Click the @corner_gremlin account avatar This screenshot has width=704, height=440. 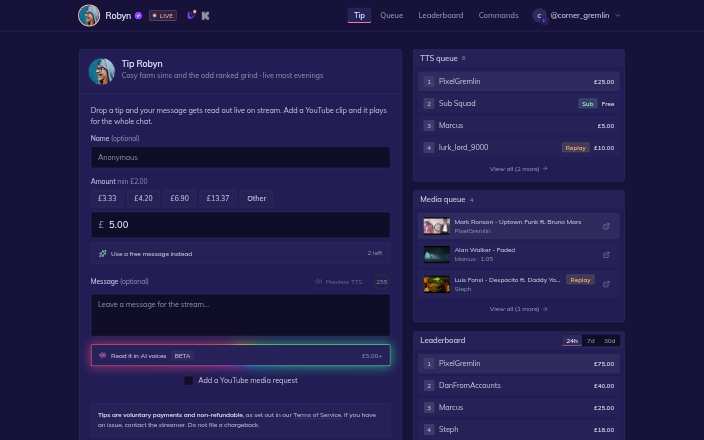(539, 16)
